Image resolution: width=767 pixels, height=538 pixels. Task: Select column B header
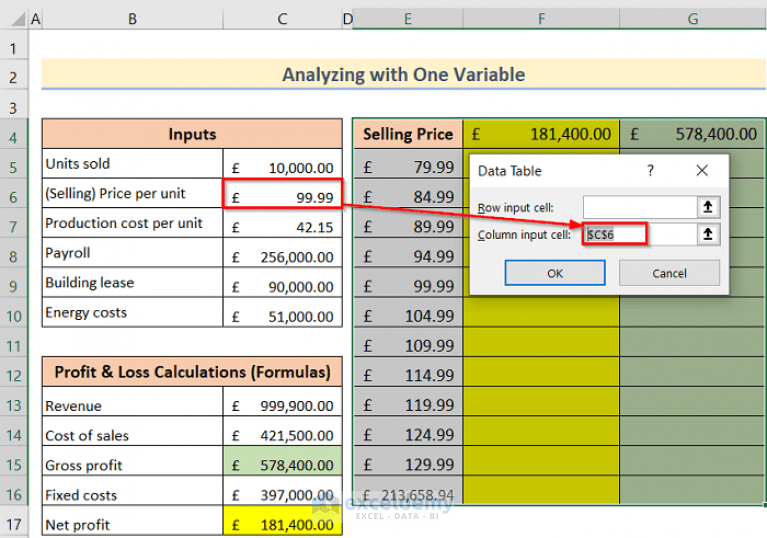pos(132,19)
